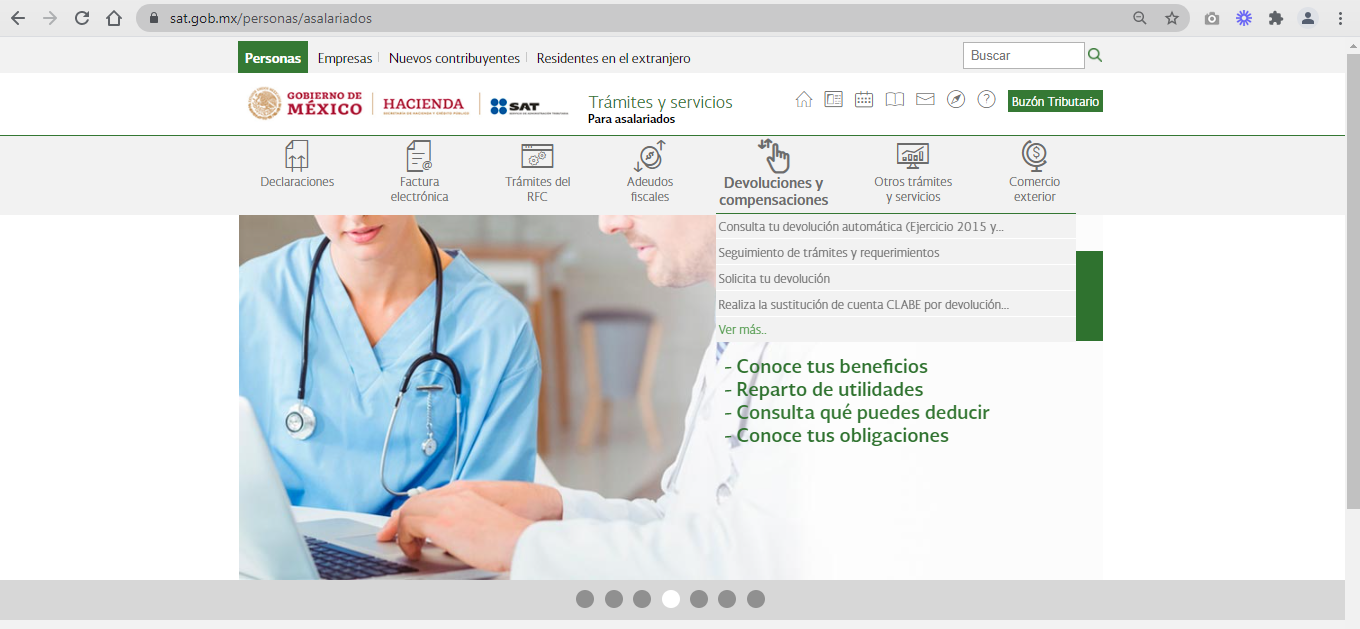Open the question mark help icon
Viewport: 1360px width, 629px height.
[x=986, y=99]
